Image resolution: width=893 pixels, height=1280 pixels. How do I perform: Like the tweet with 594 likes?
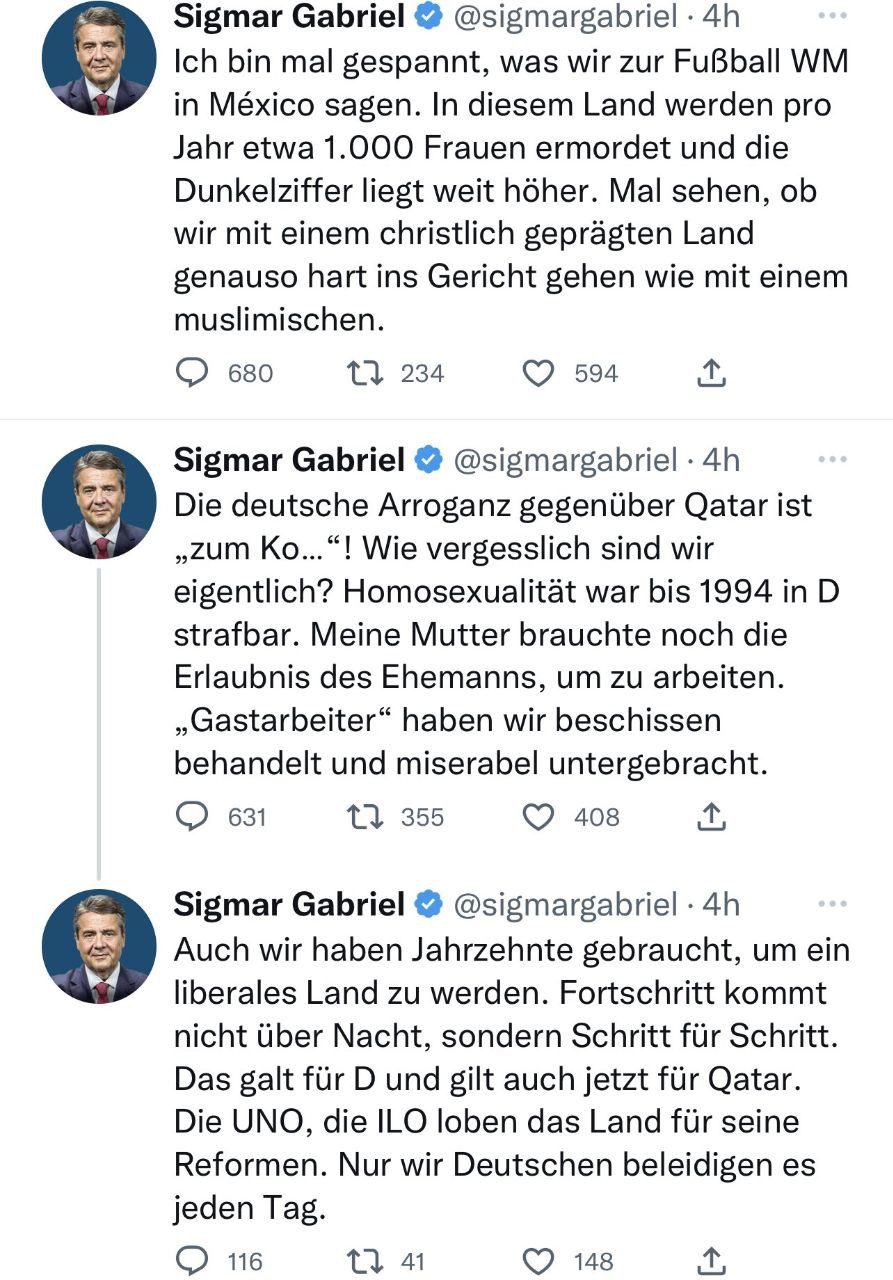pos(539,373)
